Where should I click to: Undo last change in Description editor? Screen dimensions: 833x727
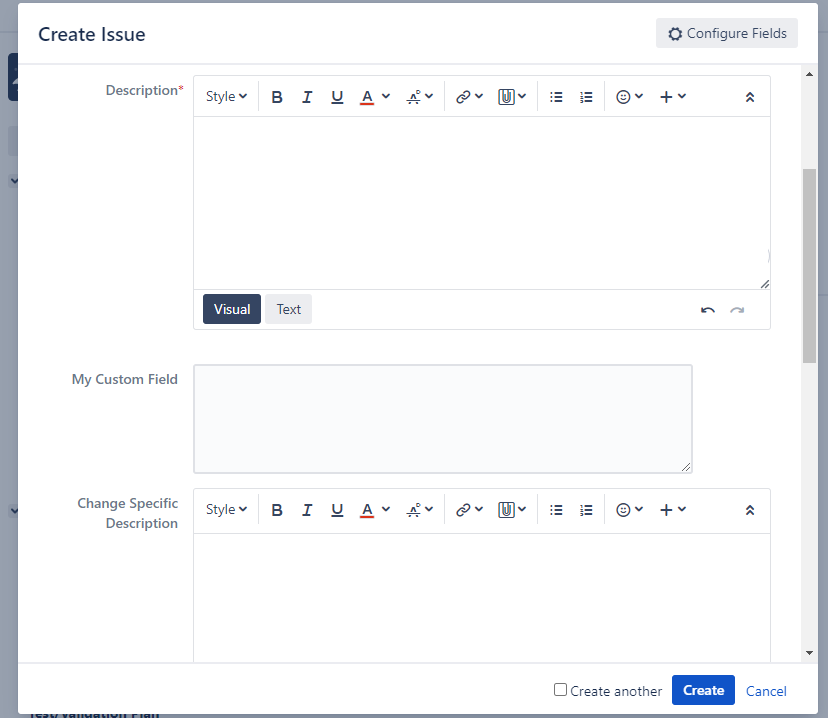click(708, 311)
